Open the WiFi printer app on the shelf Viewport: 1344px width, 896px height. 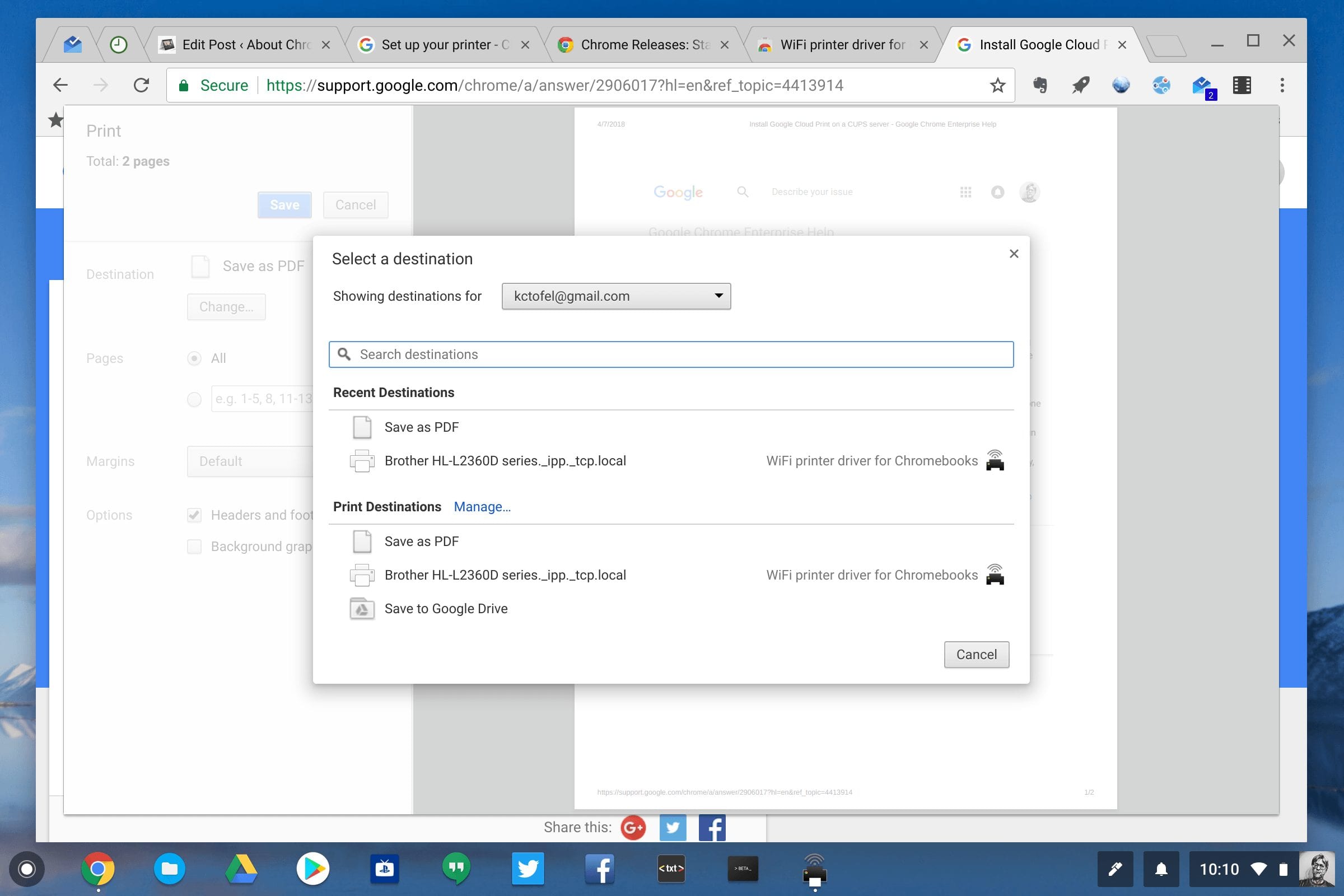814,871
